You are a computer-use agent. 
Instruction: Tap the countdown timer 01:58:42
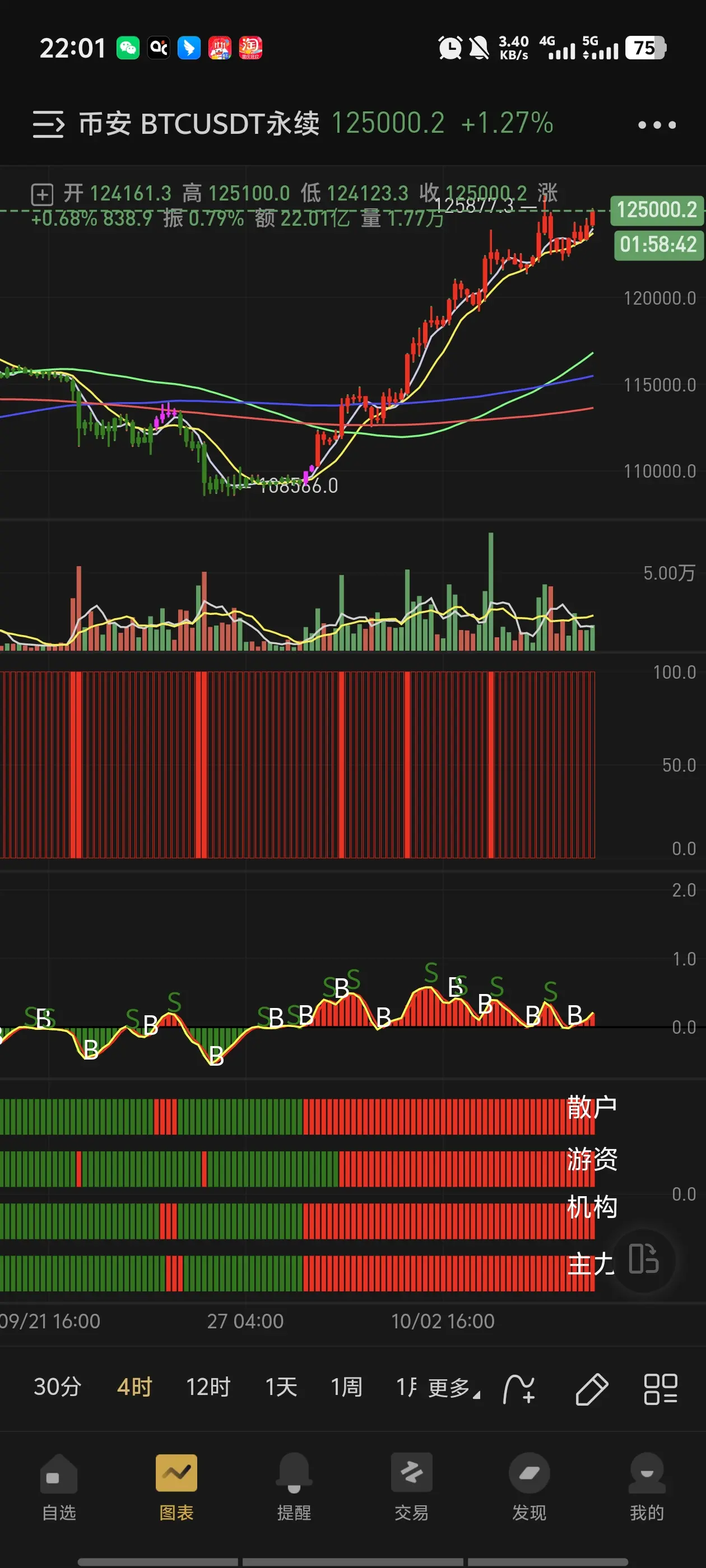[x=658, y=245]
